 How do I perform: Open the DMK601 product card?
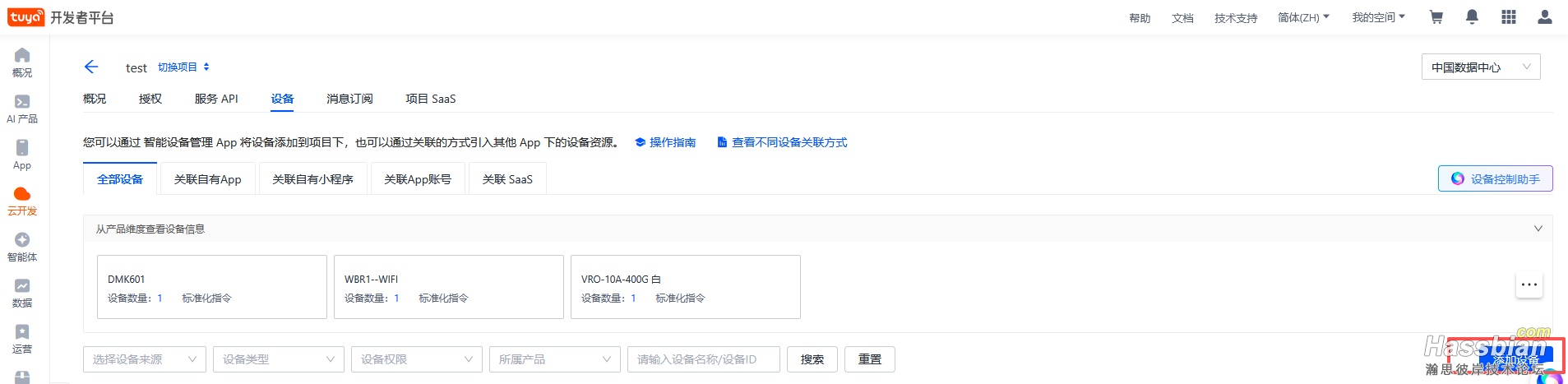pos(211,287)
